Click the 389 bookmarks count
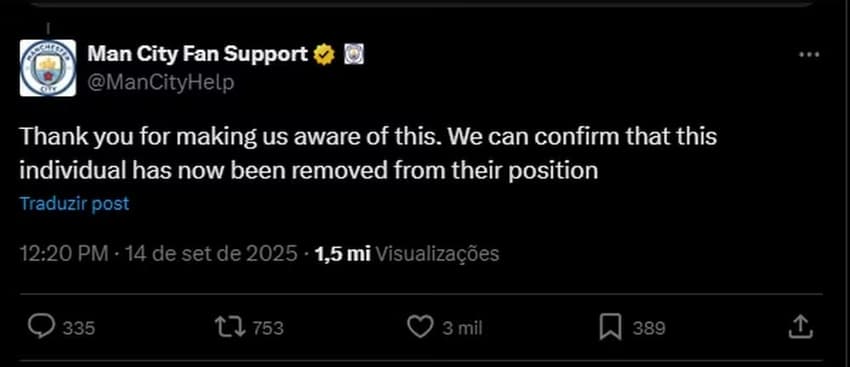850x367 pixels. click(x=649, y=328)
